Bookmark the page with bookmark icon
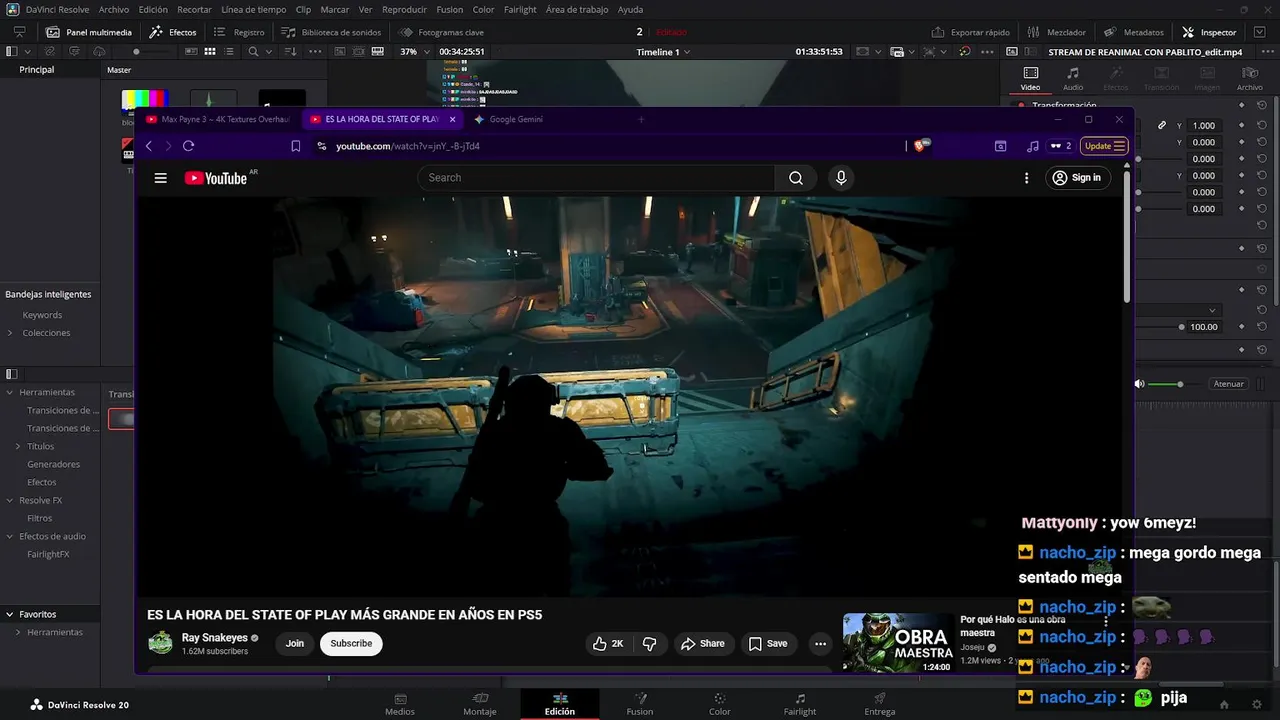 coord(295,146)
